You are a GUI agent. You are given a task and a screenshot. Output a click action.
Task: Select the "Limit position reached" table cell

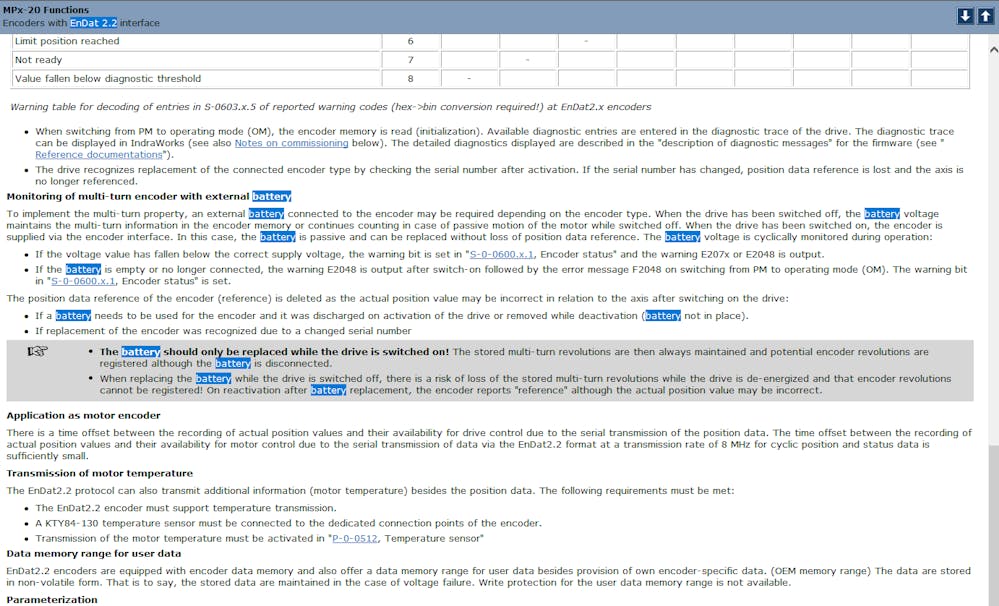[x=66, y=41]
